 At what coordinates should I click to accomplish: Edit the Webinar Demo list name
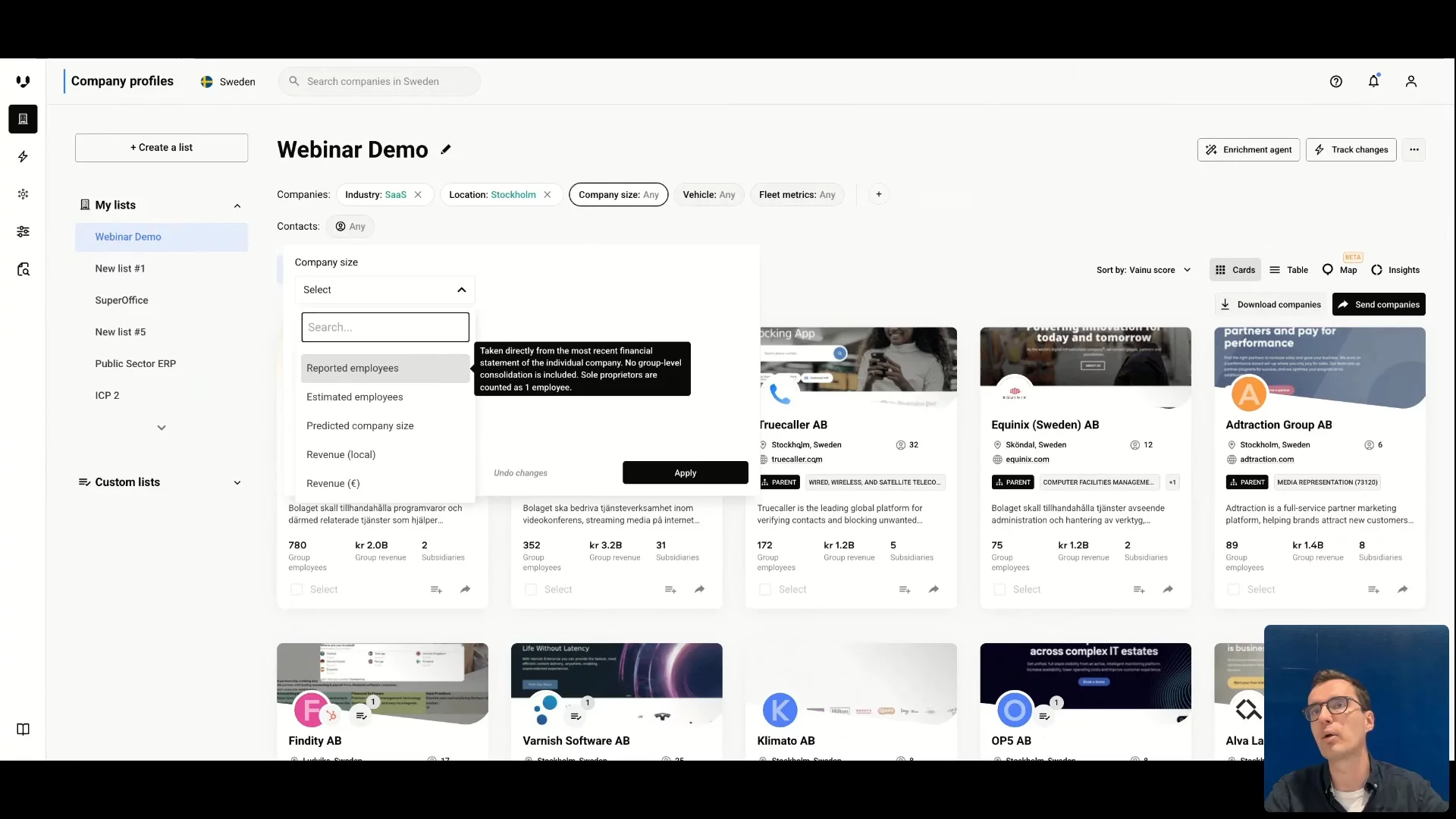(446, 149)
